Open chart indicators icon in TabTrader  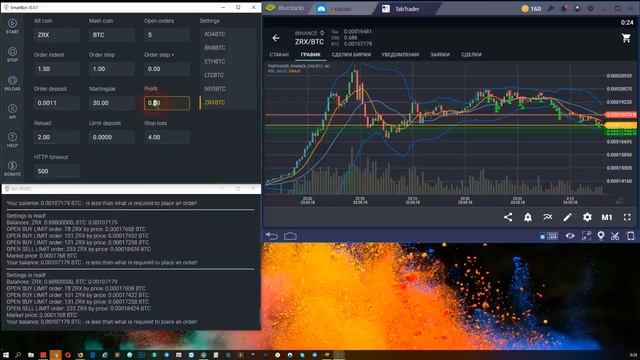click(x=547, y=217)
